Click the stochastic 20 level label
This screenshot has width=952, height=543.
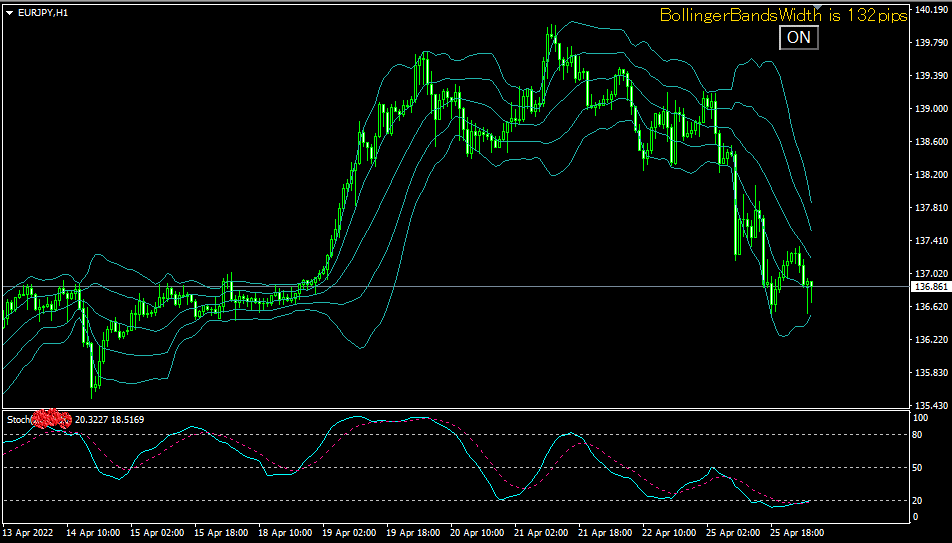coord(917,500)
